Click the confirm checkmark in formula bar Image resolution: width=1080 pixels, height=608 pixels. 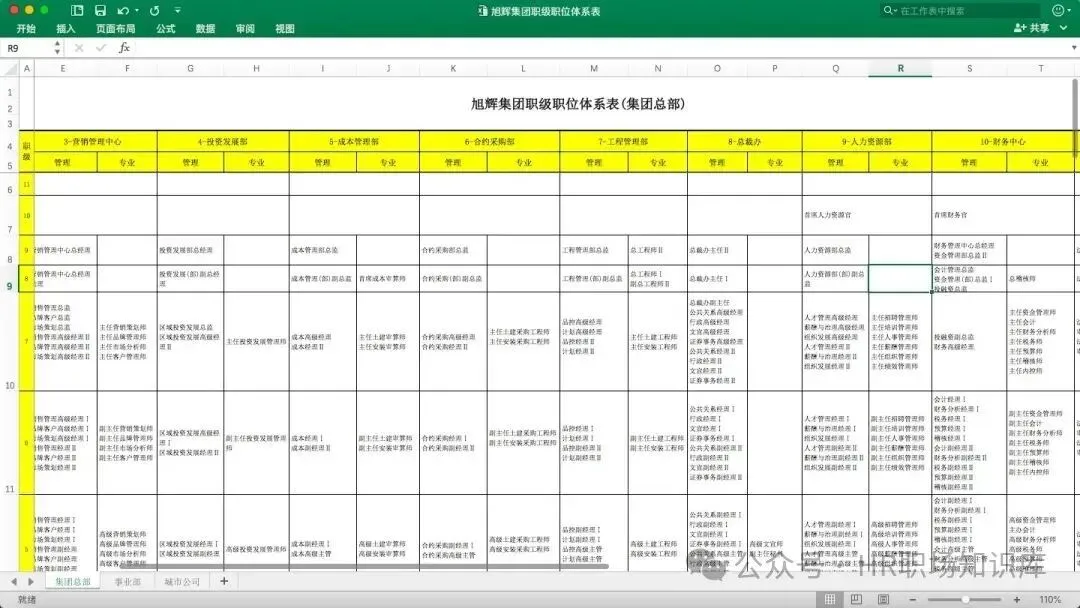coord(101,48)
